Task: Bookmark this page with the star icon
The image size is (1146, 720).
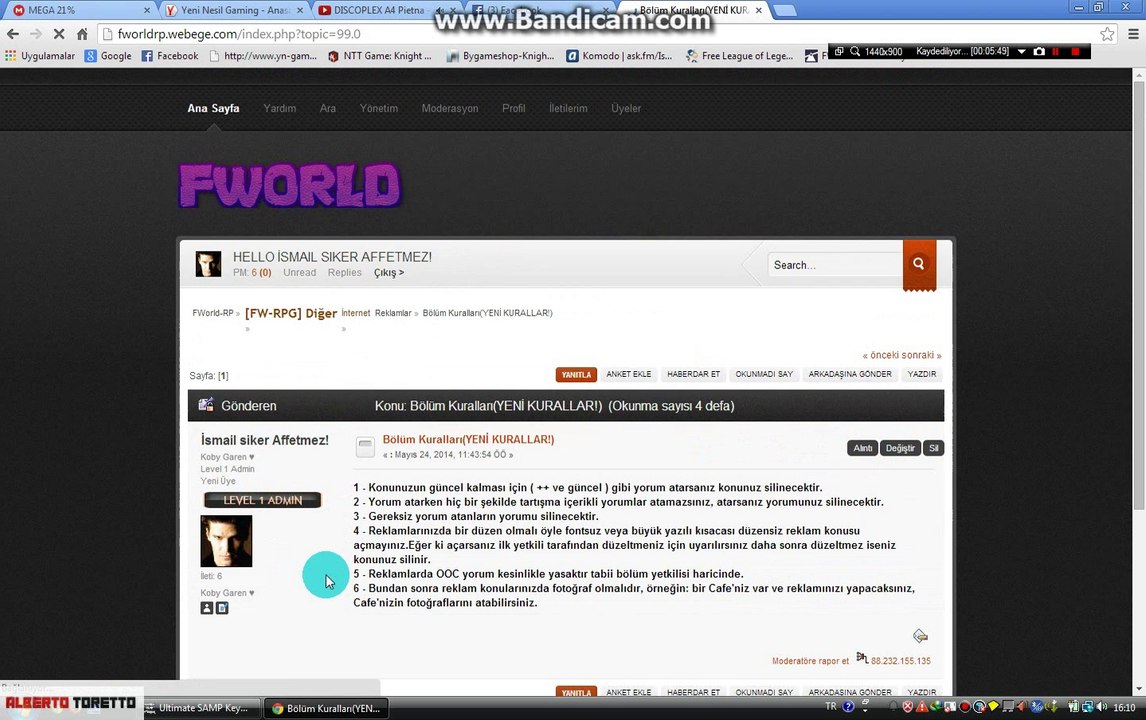Action: coord(1107,34)
